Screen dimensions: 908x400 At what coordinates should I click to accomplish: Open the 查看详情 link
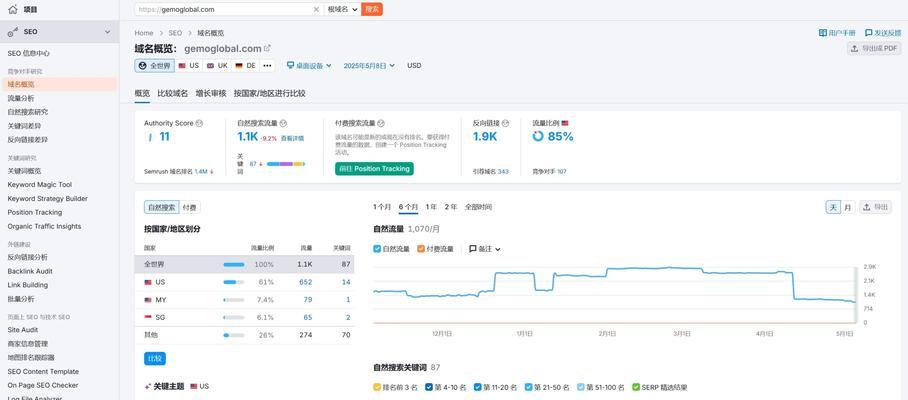[x=292, y=138]
